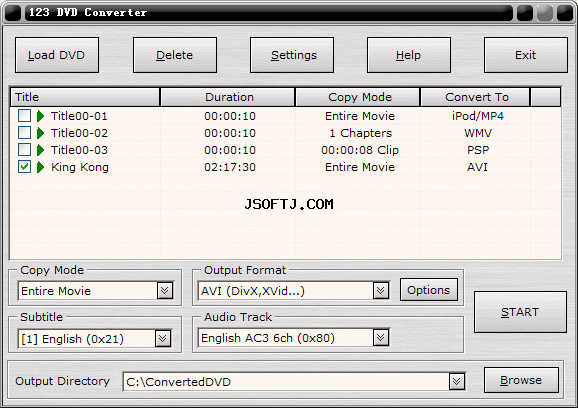Open the Copy Mode dropdown arrow

(165, 291)
